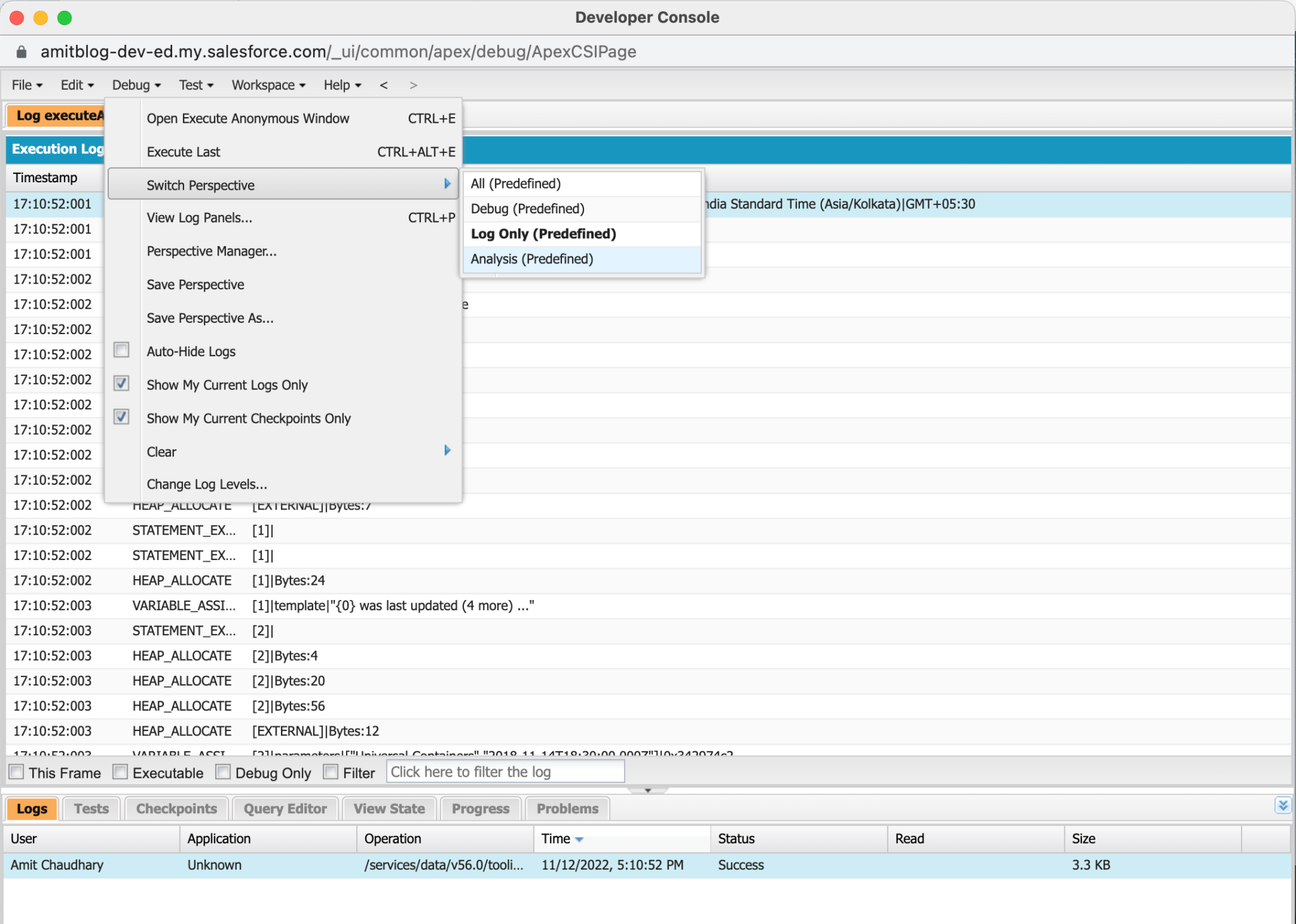The image size is (1296, 924).
Task: Select the Amit Chaudhary log row
Action: pos(57,865)
